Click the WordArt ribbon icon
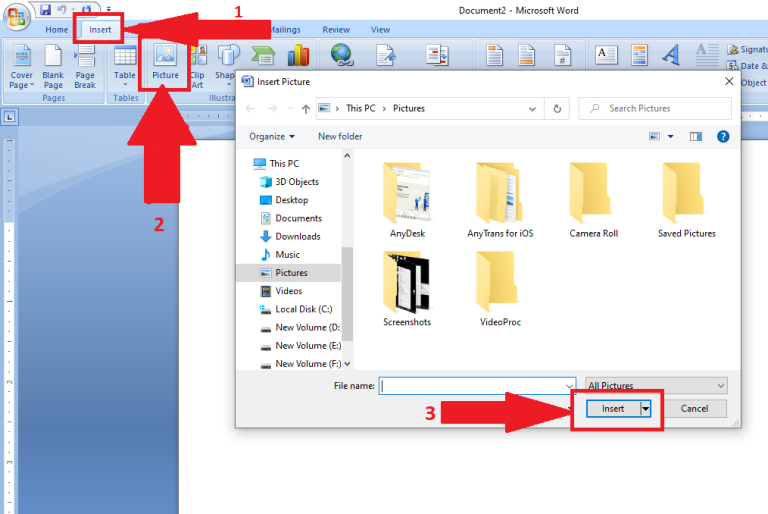Viewport: 768px width, 514px height. click(x=671, y=55)
